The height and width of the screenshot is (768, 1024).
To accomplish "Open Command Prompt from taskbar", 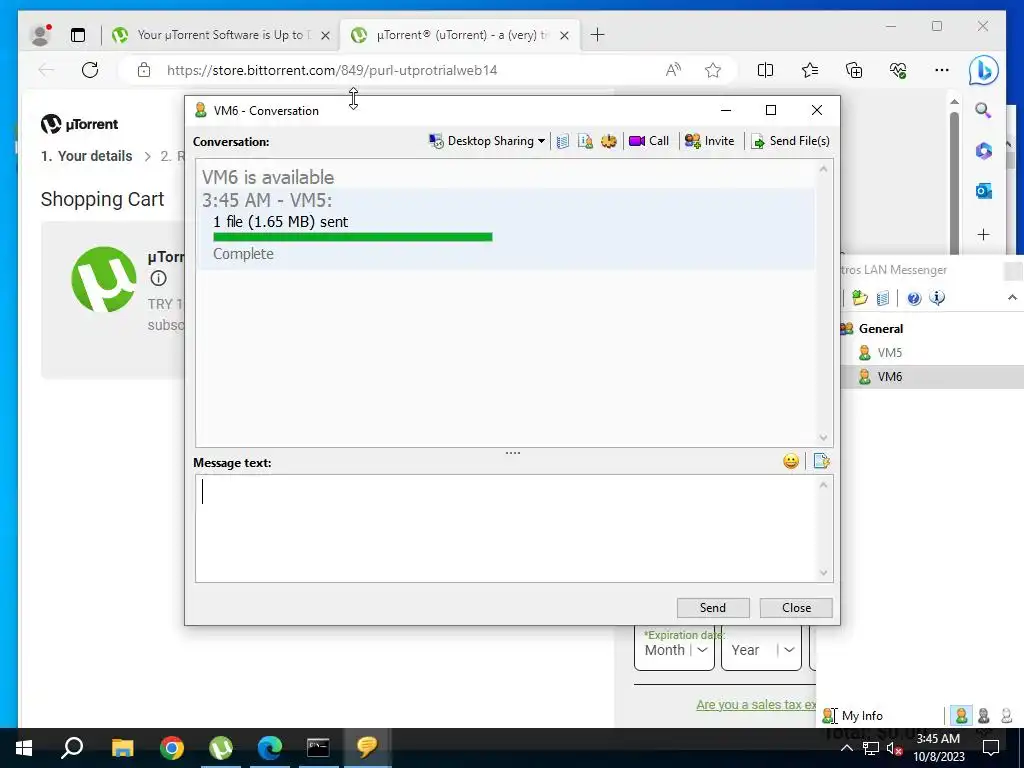I will (x=318, y=748).
